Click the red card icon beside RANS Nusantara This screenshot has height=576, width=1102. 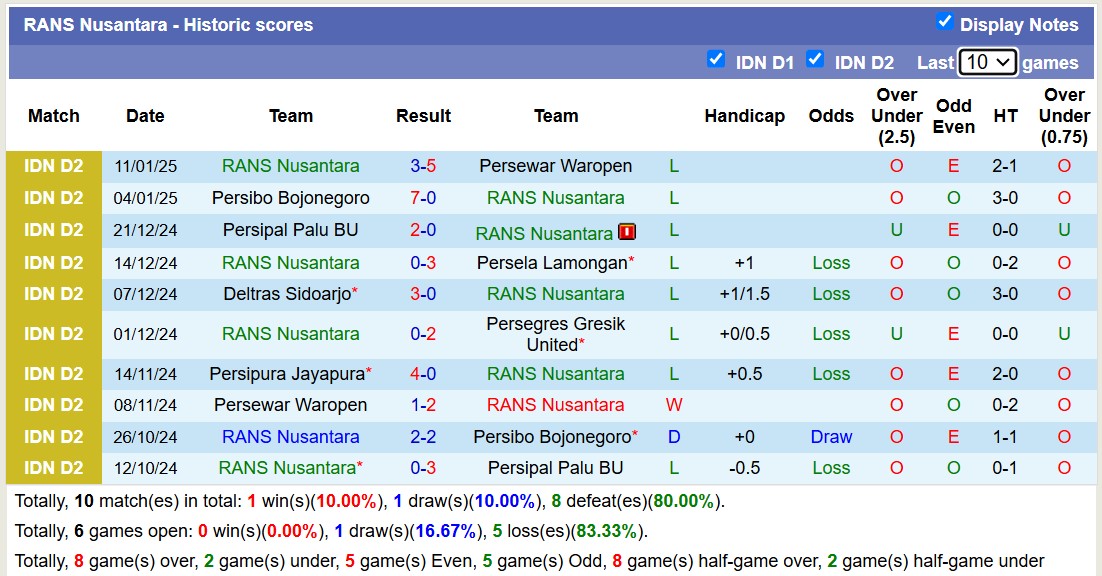(x=628, y=232)
